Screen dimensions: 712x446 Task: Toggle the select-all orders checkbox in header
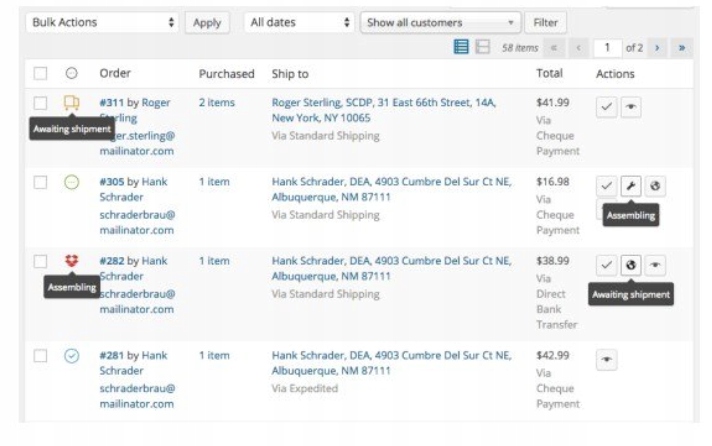coord(40,73)
